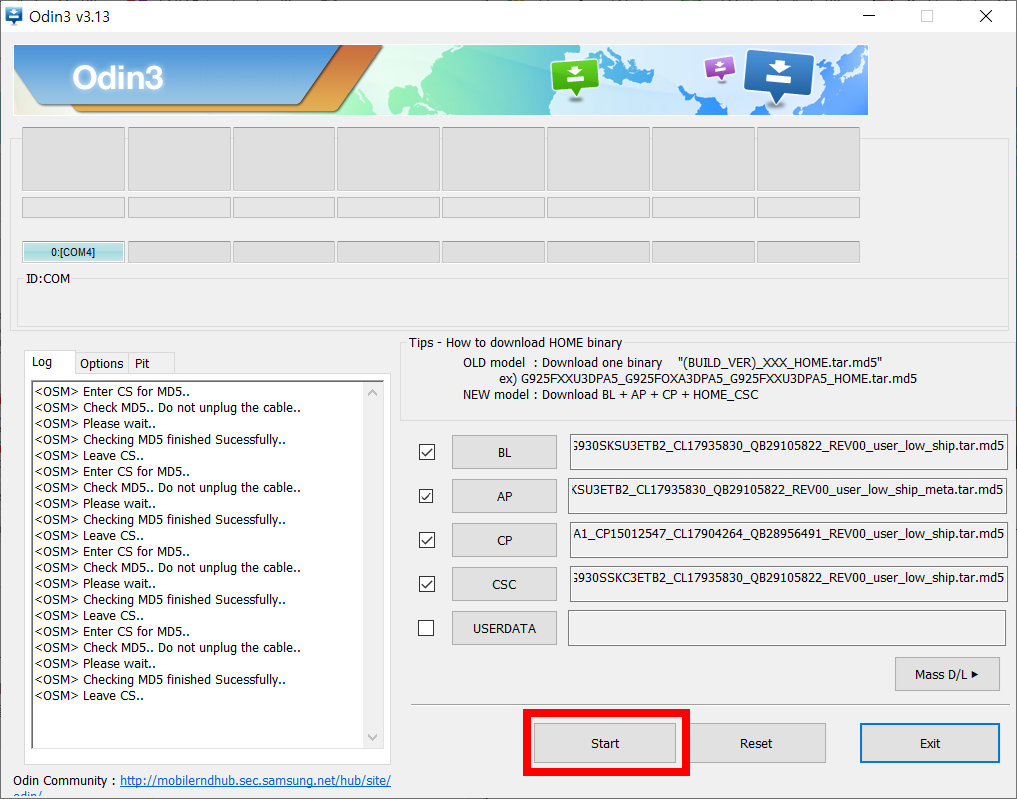Close the Odin3 window
This screenshot has width=1017, height=799.
pyautogui.click(x=986, y=16)
